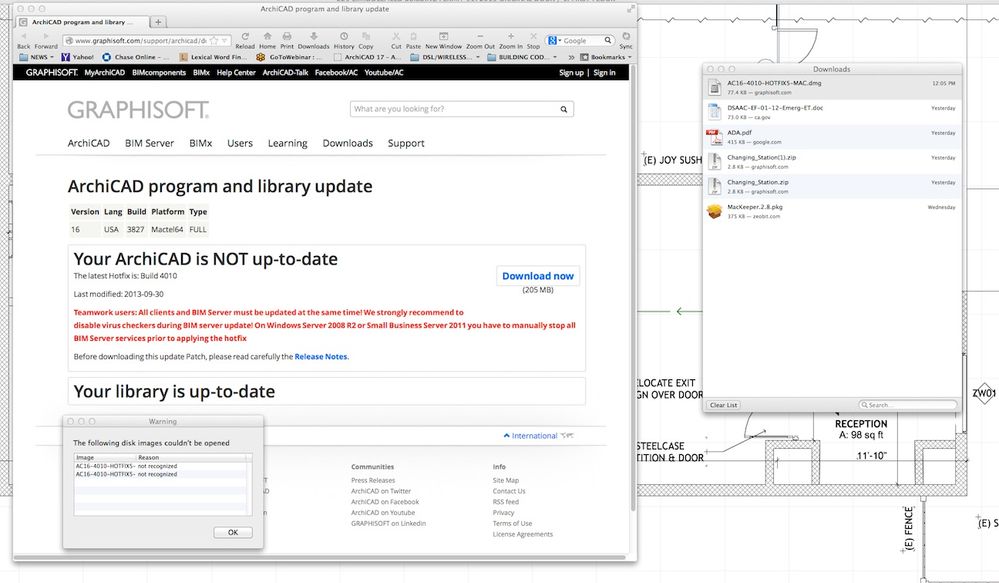Click the Google search magnifier in toolbar
Screen dimensions: 999x583
[608, 40]
